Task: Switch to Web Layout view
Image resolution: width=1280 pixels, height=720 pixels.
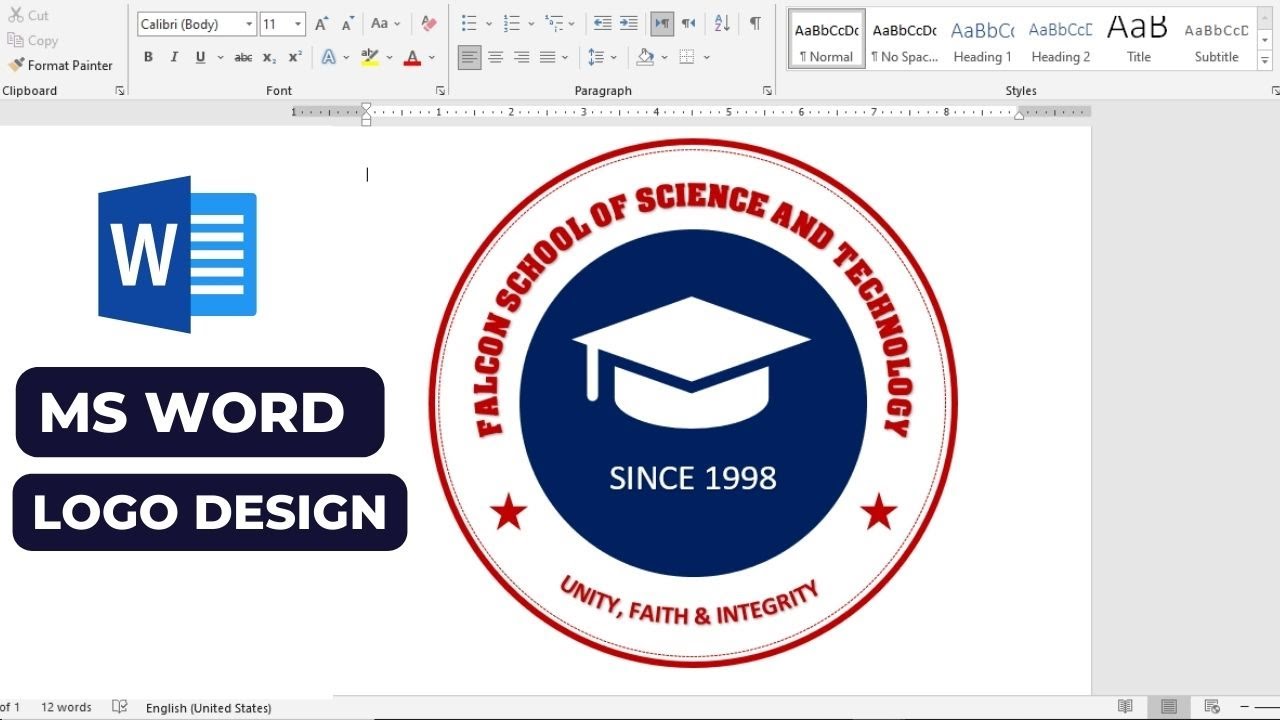Action: (1212, 707)
